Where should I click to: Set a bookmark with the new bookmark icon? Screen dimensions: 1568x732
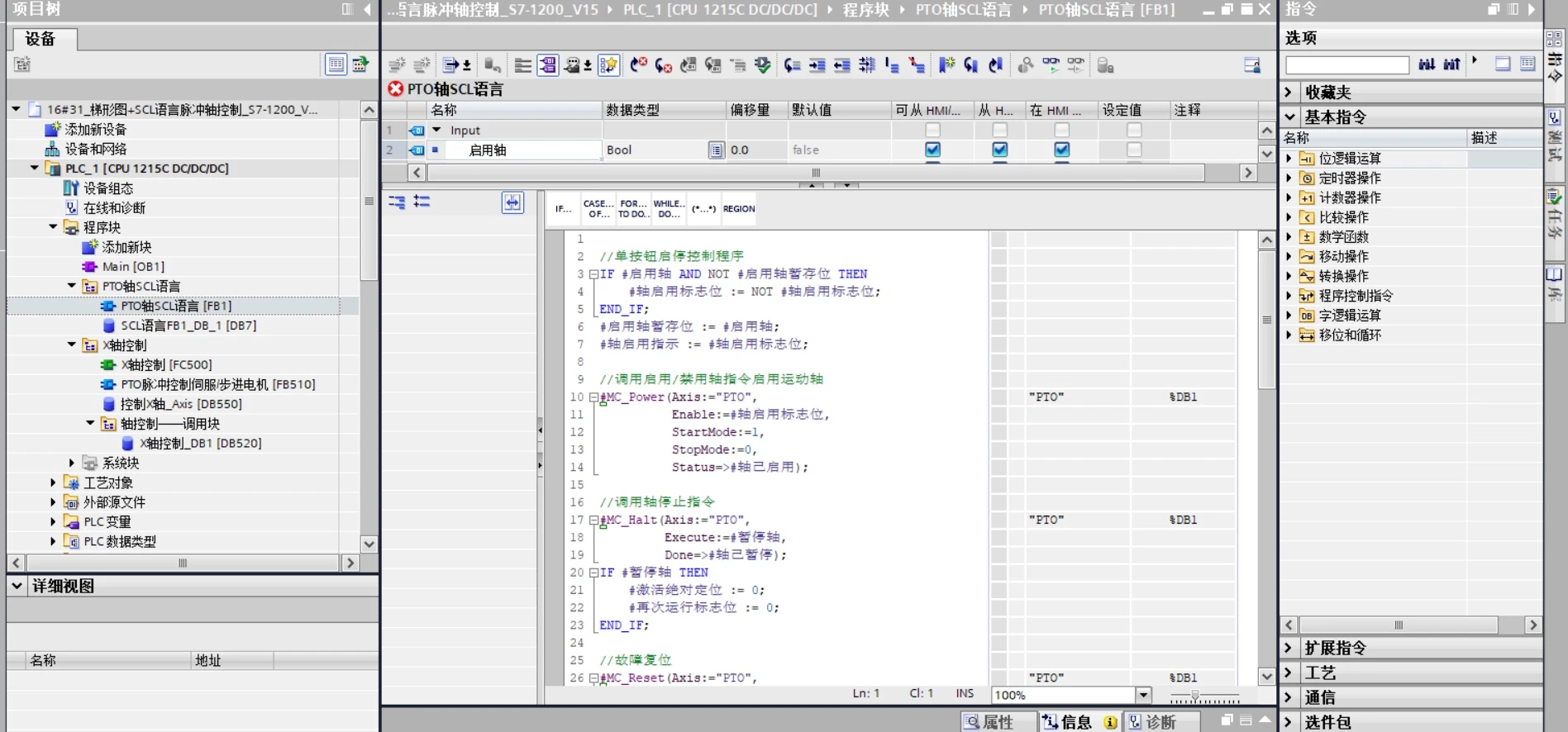(x=946, y=65)
